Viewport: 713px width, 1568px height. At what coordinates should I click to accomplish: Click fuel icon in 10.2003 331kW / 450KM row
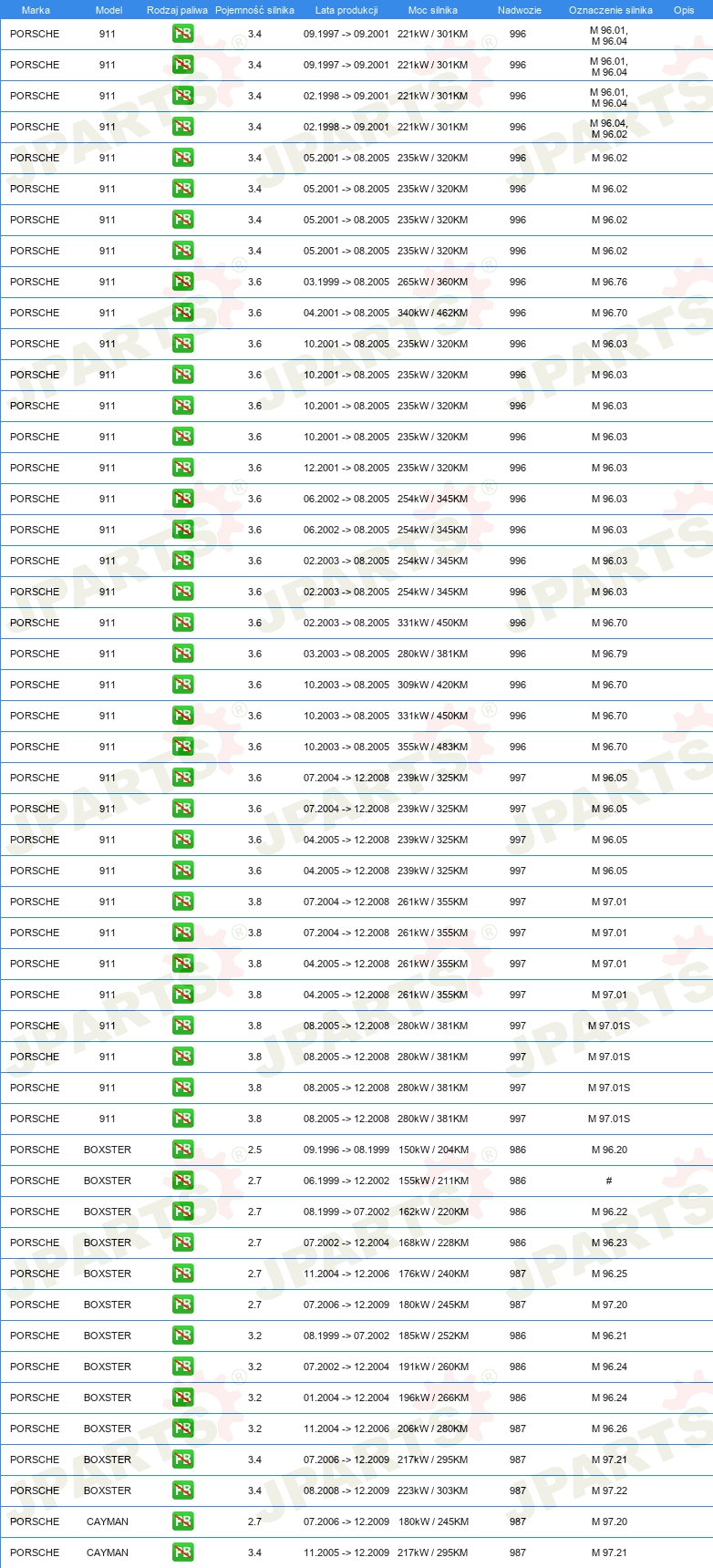point(182,716)
